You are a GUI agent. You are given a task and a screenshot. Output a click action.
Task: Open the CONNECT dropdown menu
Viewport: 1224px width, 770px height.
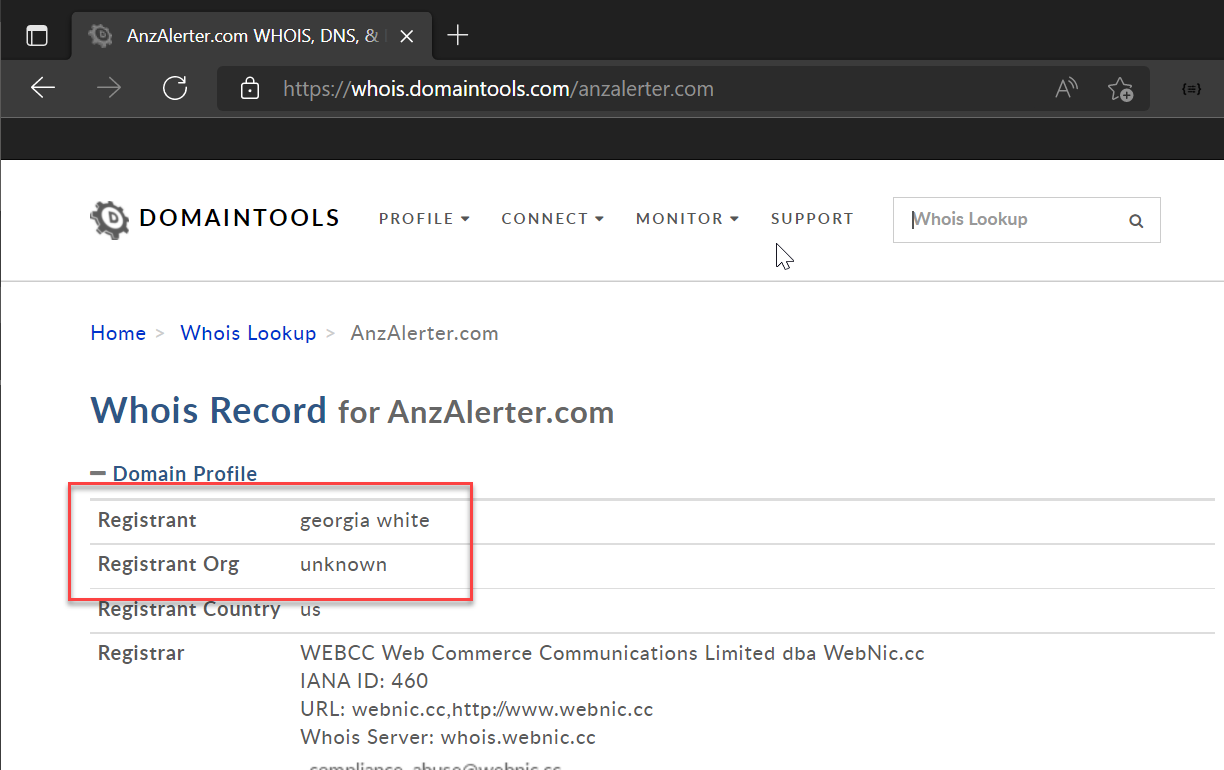coord(552,219)
